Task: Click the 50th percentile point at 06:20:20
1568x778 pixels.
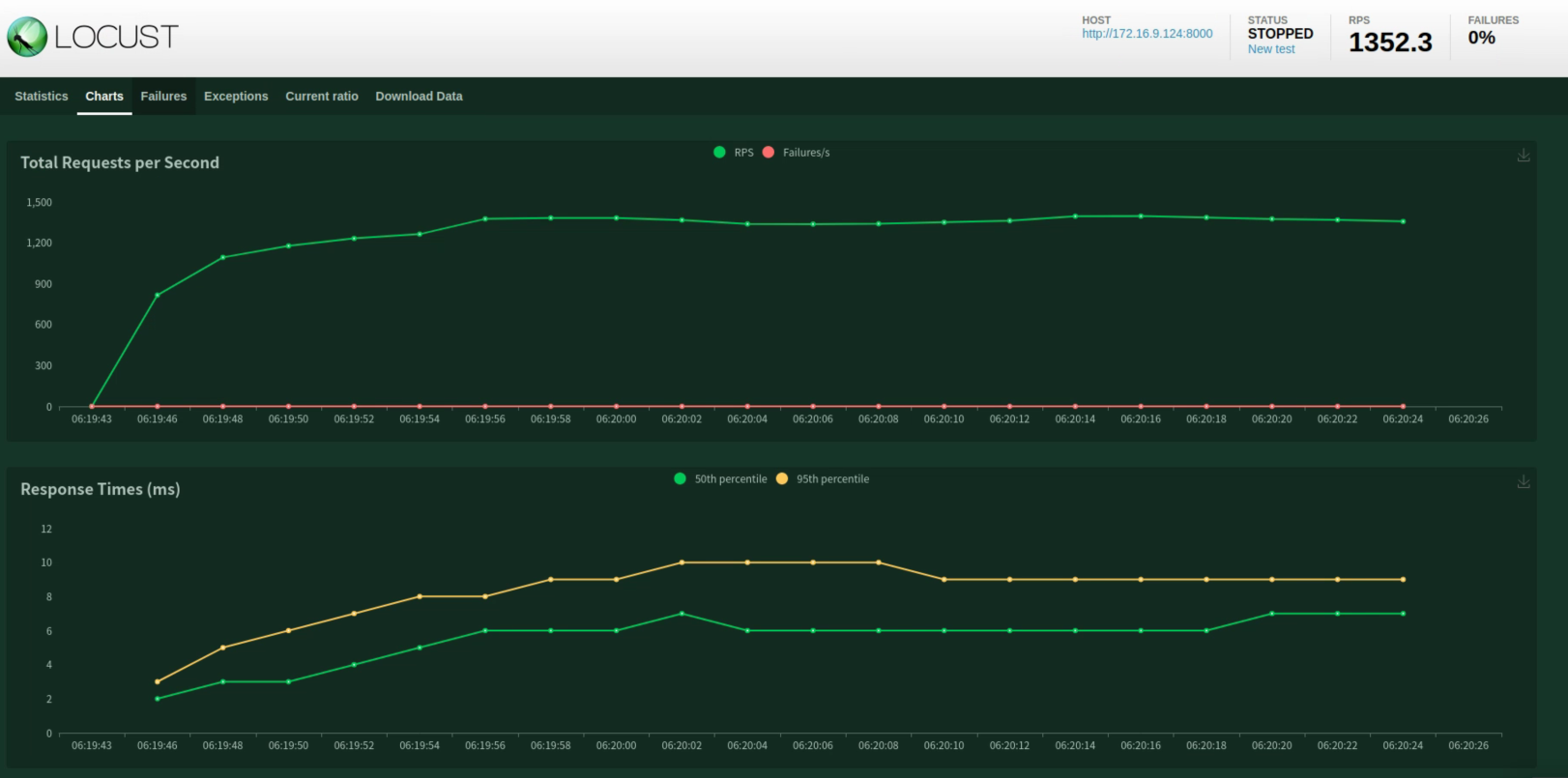Action: 1271,614
